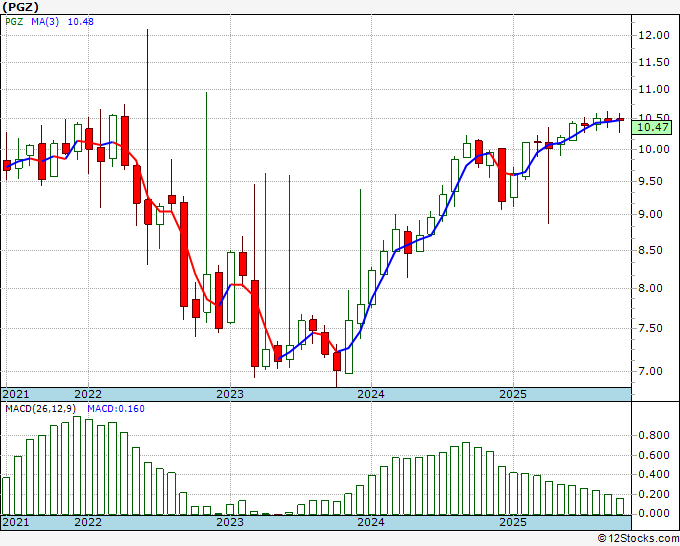The height and width of the screenshot is (546, 680).
Task: Select 2021 on the MACD panel timeline
Action: (x=16, y=522)
